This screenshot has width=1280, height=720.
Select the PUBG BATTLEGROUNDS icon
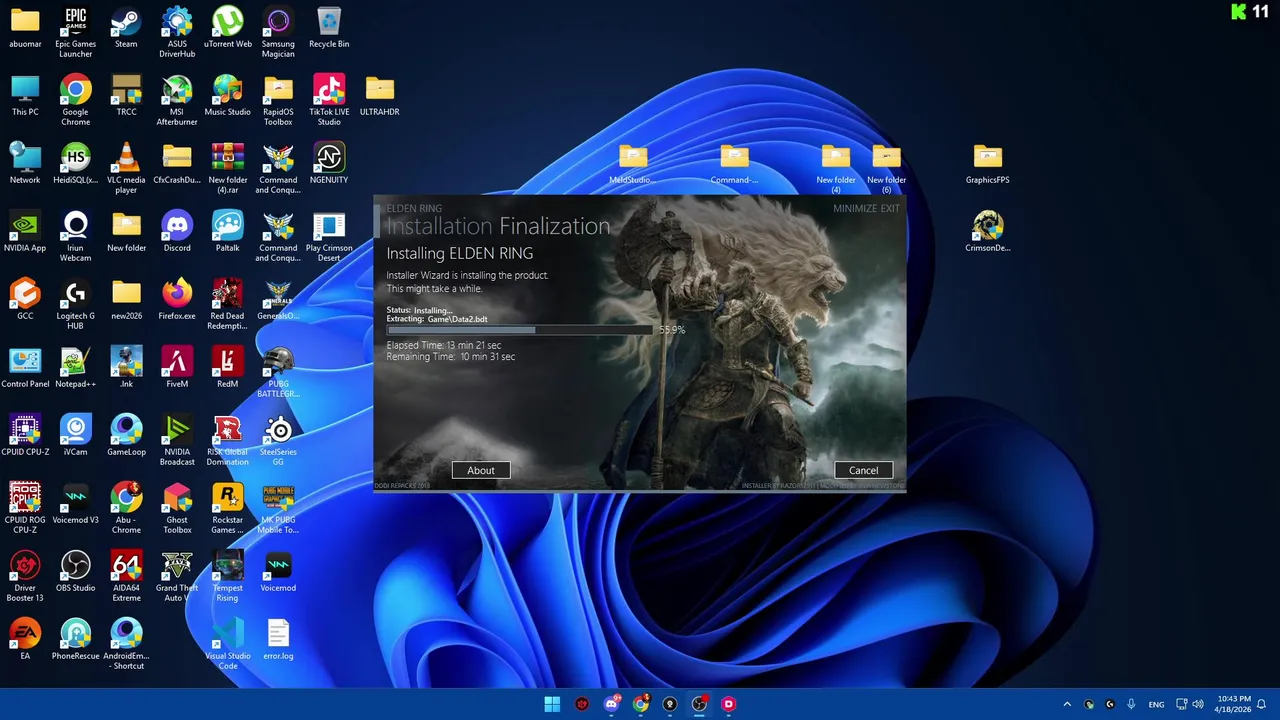(278, 372)
